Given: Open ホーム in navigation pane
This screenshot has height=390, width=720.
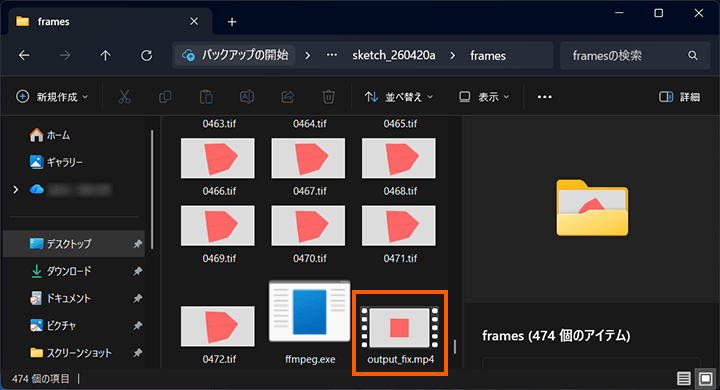Looking at the screenshot, I should (50, 135).
